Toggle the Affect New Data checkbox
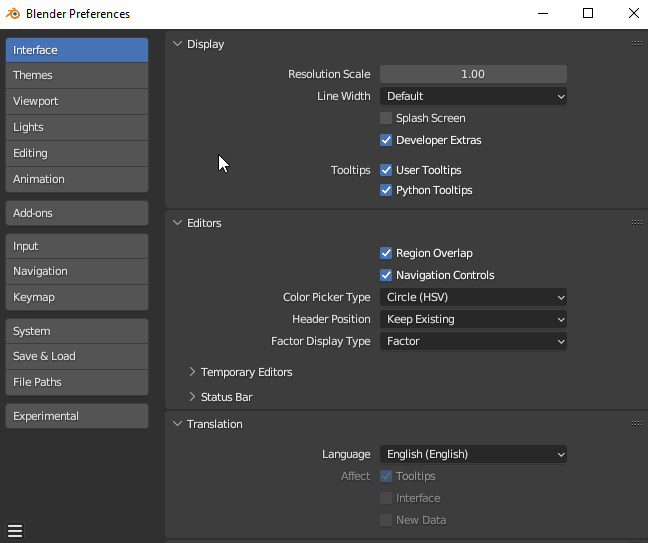The width and height of the screenshot is (648, 543). [x=386, y=520]
